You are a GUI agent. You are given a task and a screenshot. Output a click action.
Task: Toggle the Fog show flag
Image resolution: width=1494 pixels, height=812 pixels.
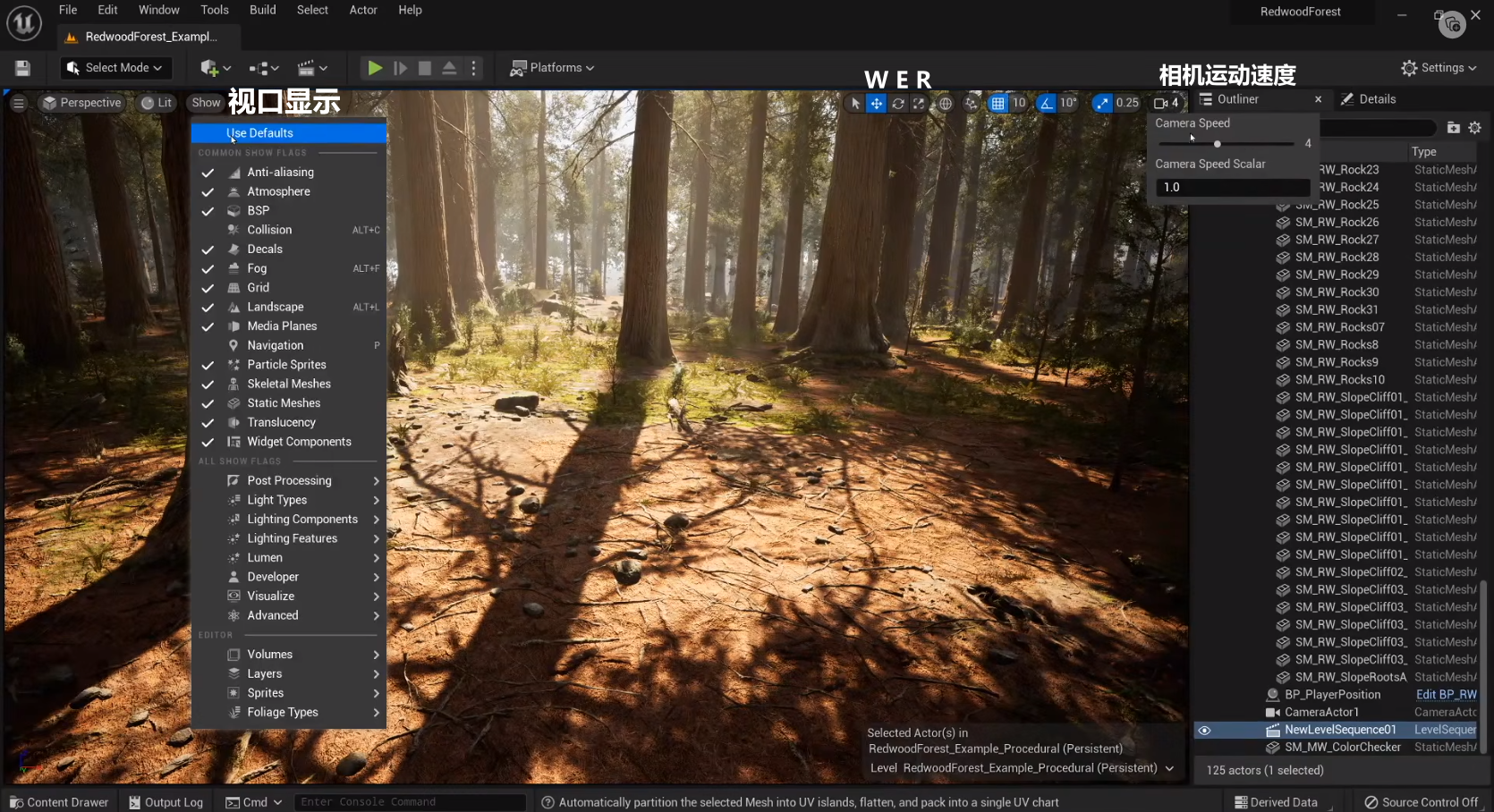click(289, 268)
